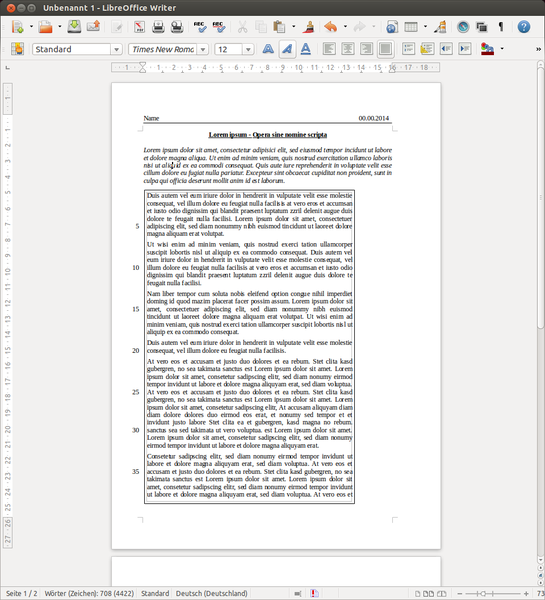Change language 'Deutsch (Deutschland)' in the status bar
This screenshot has width=545, height=600.
212,593
